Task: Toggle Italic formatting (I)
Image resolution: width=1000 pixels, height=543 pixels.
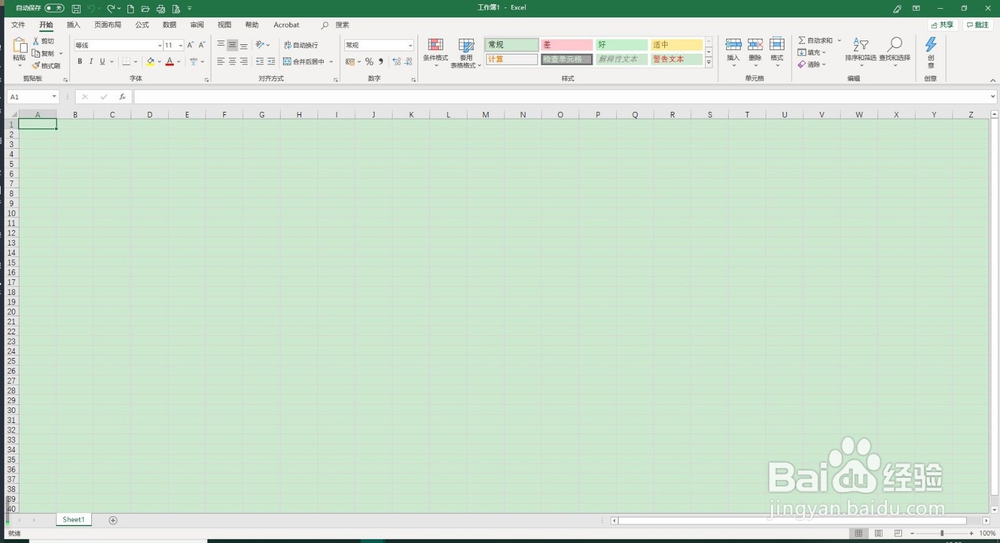Action: [x=91, y=62]
